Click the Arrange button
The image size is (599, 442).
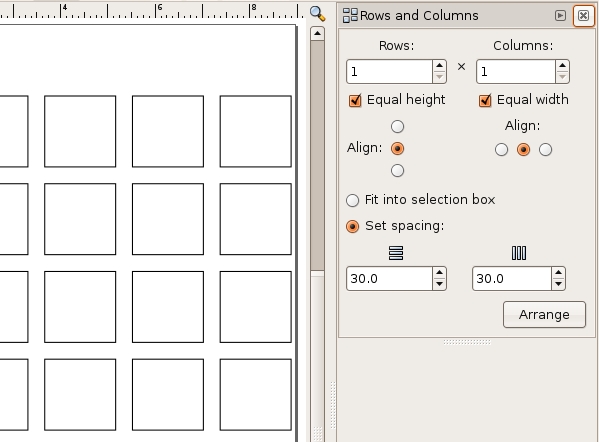pyautogui.click(x=544, y=314)
